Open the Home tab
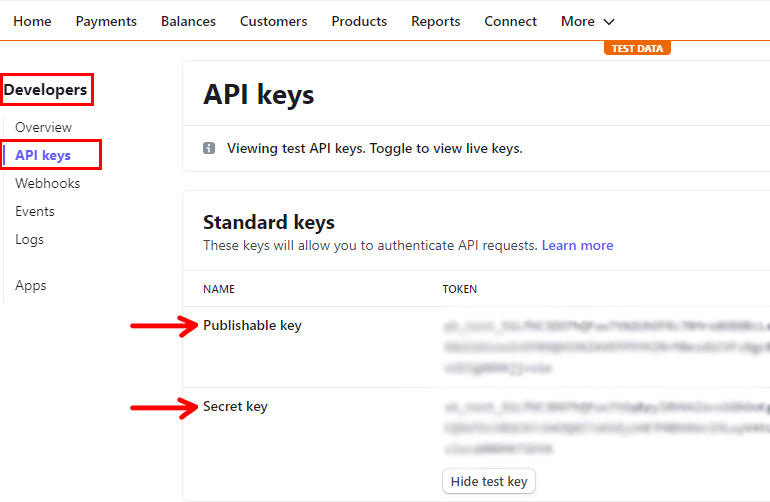Screen dimensions: 770x502 point(32,21)
